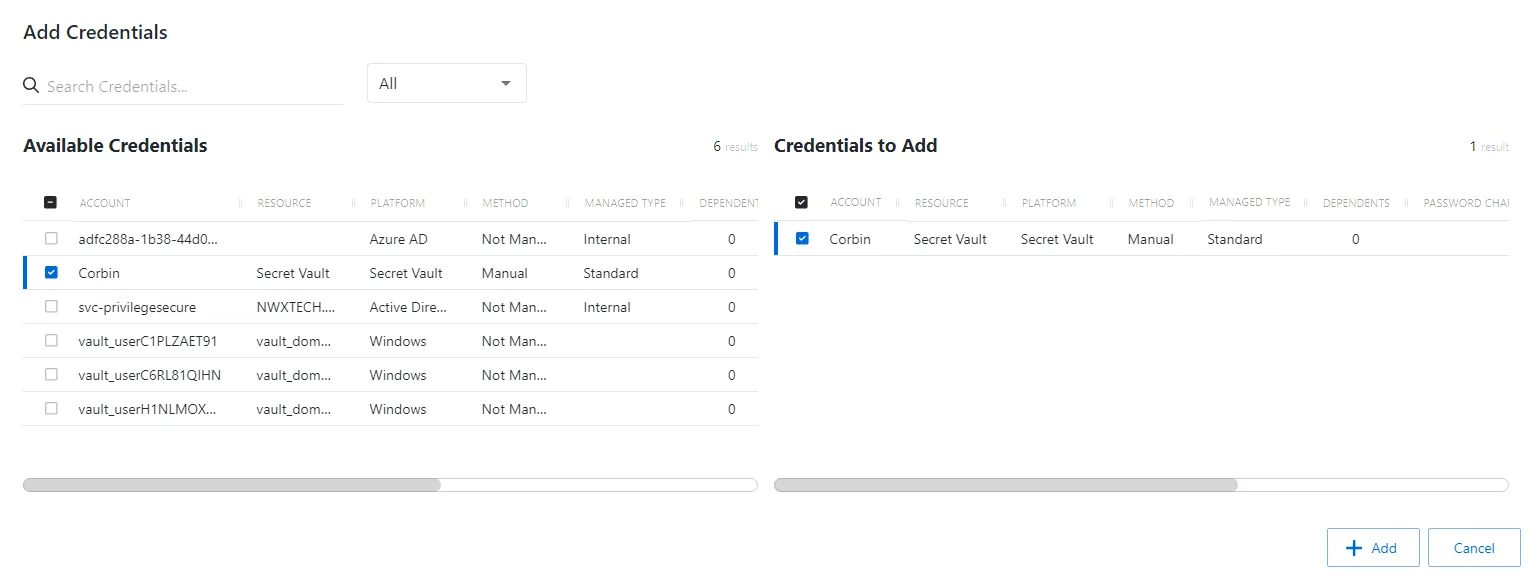Click Manual method cell in Credentials to Add
1532x582 pixels.
click(x=1151, y=239)
